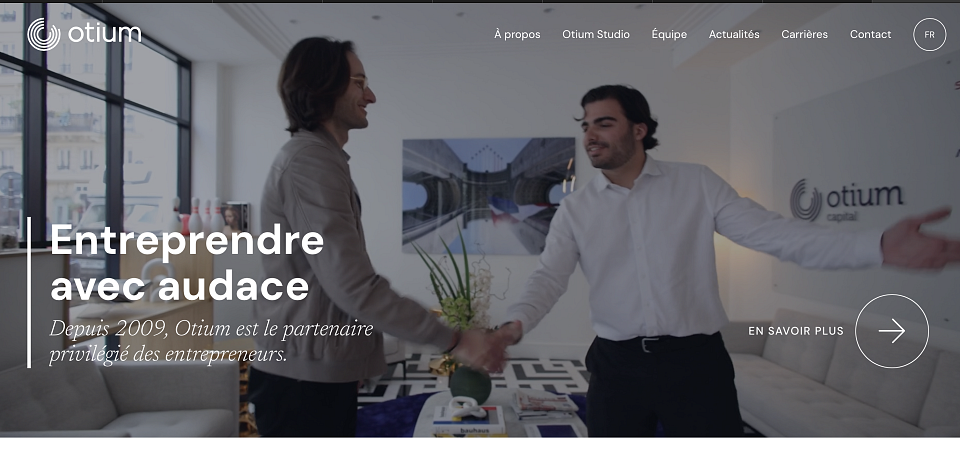The width and height of the screenshot is (960, 453).
Task: Open the FR language selector circle
Action: [929, 35]
